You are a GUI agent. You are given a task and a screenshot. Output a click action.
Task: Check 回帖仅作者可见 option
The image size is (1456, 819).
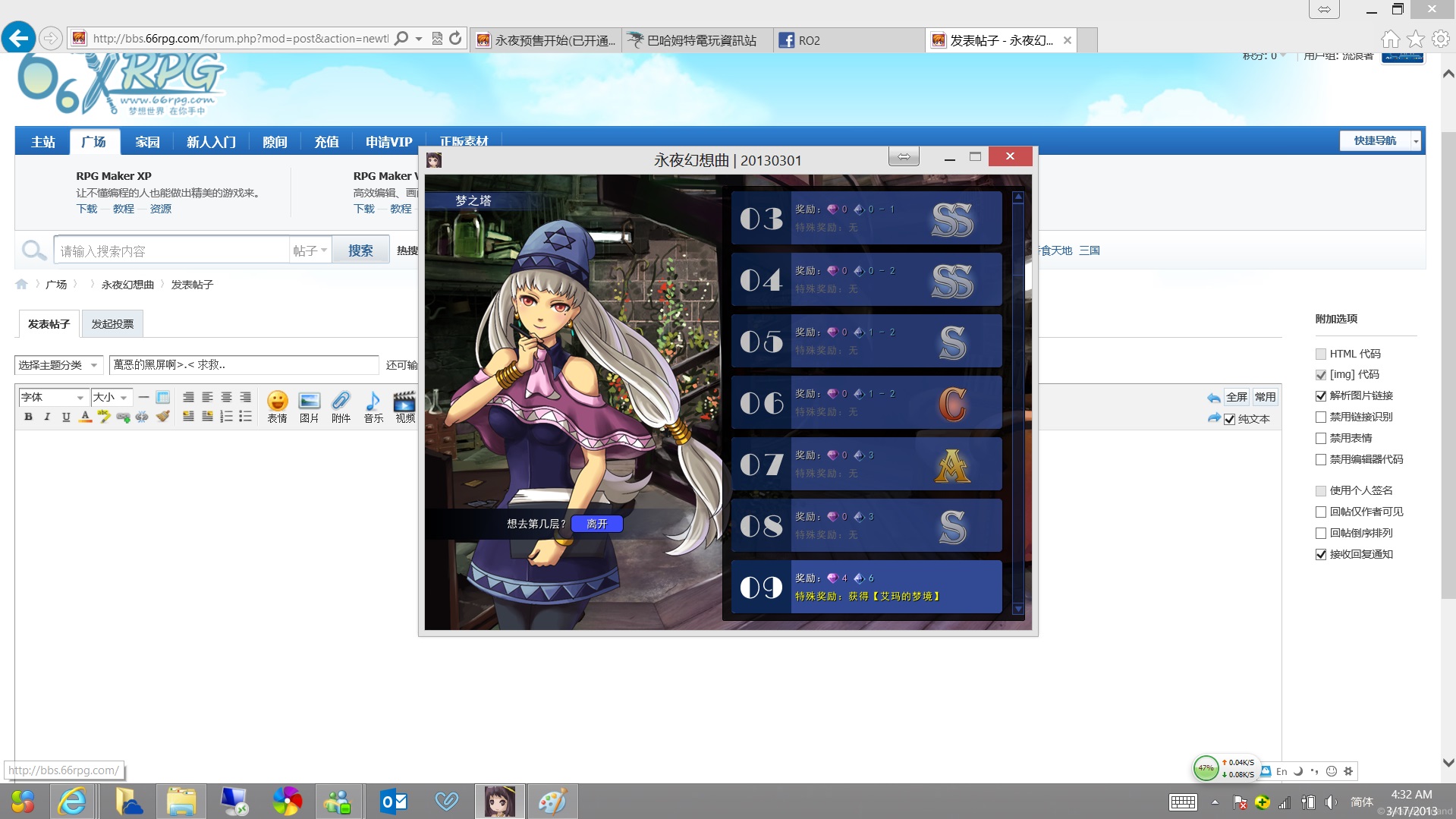(1321, 512)
